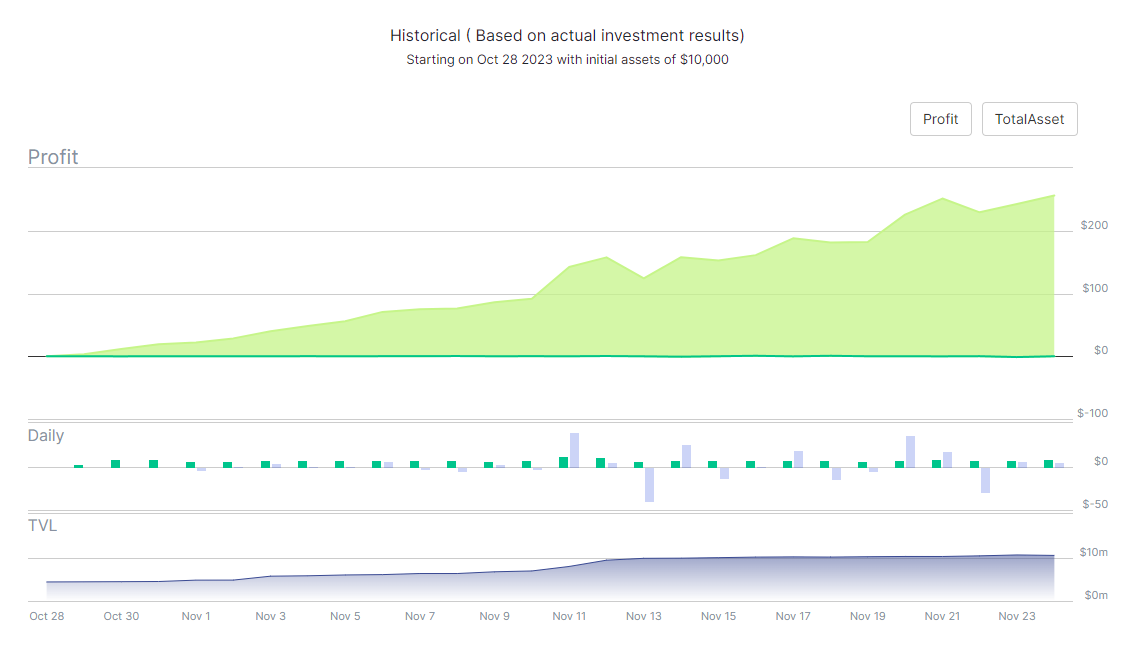Click the TVL area curve at its plateau
The height and width of the screenshot is (658, 1121).
(850, 558)
